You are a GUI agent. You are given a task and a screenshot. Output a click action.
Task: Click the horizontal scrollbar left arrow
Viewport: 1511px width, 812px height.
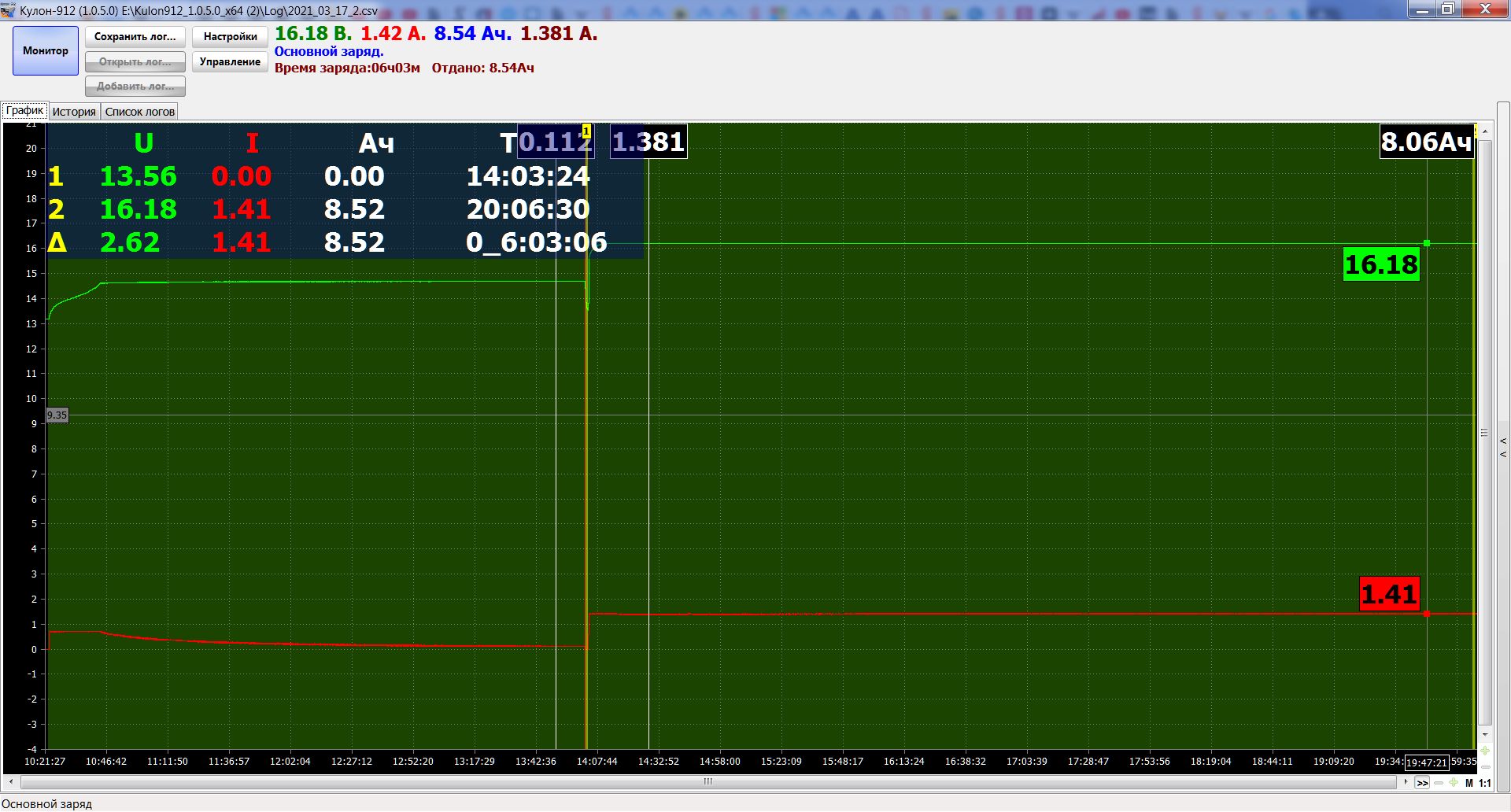11,782
